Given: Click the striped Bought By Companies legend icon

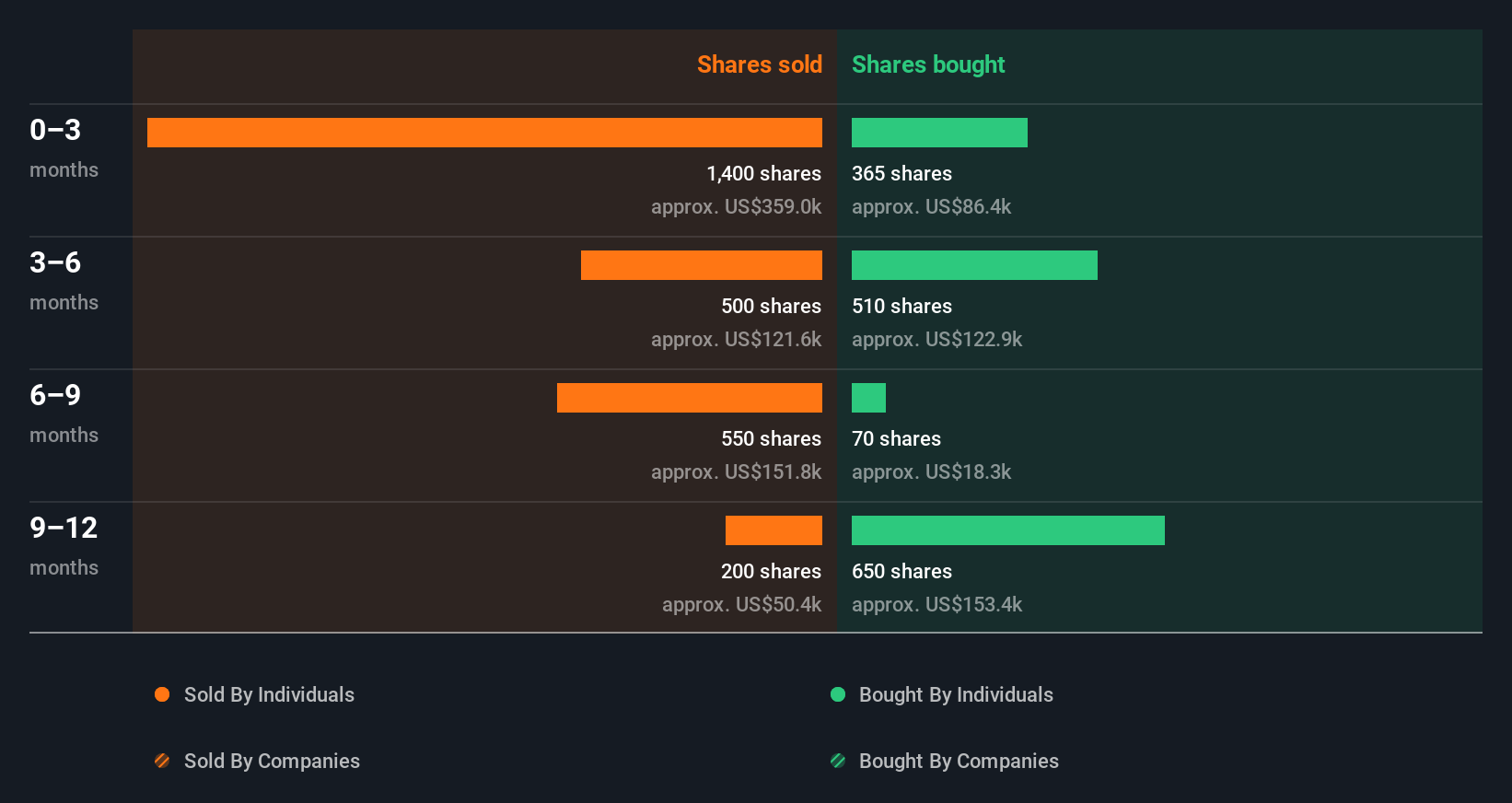Looking at the screenshot, I should [838, 761].
